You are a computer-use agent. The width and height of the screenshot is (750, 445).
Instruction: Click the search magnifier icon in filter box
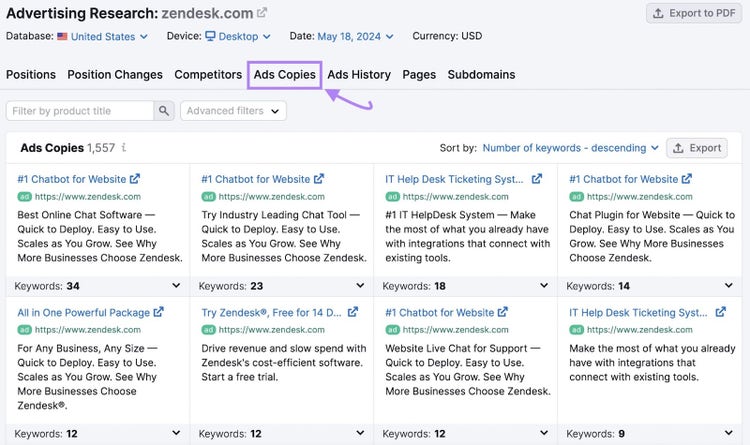(x=164, y=111)
